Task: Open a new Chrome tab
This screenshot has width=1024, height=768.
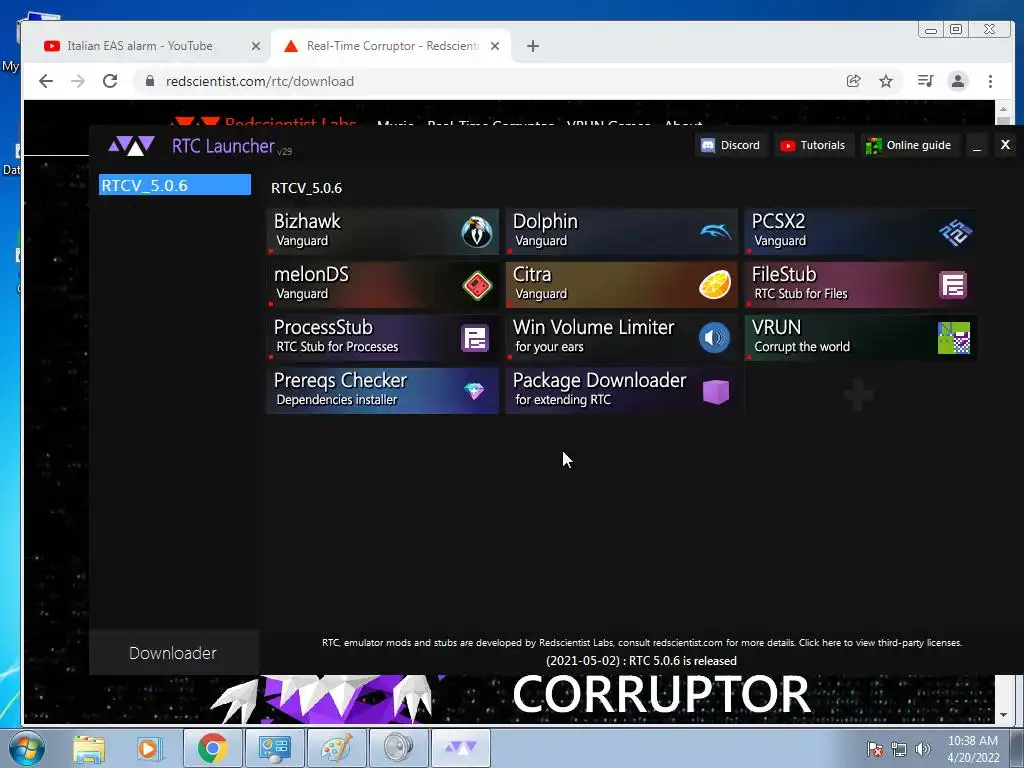Action: pyautogui.click(x=532, y=46)
